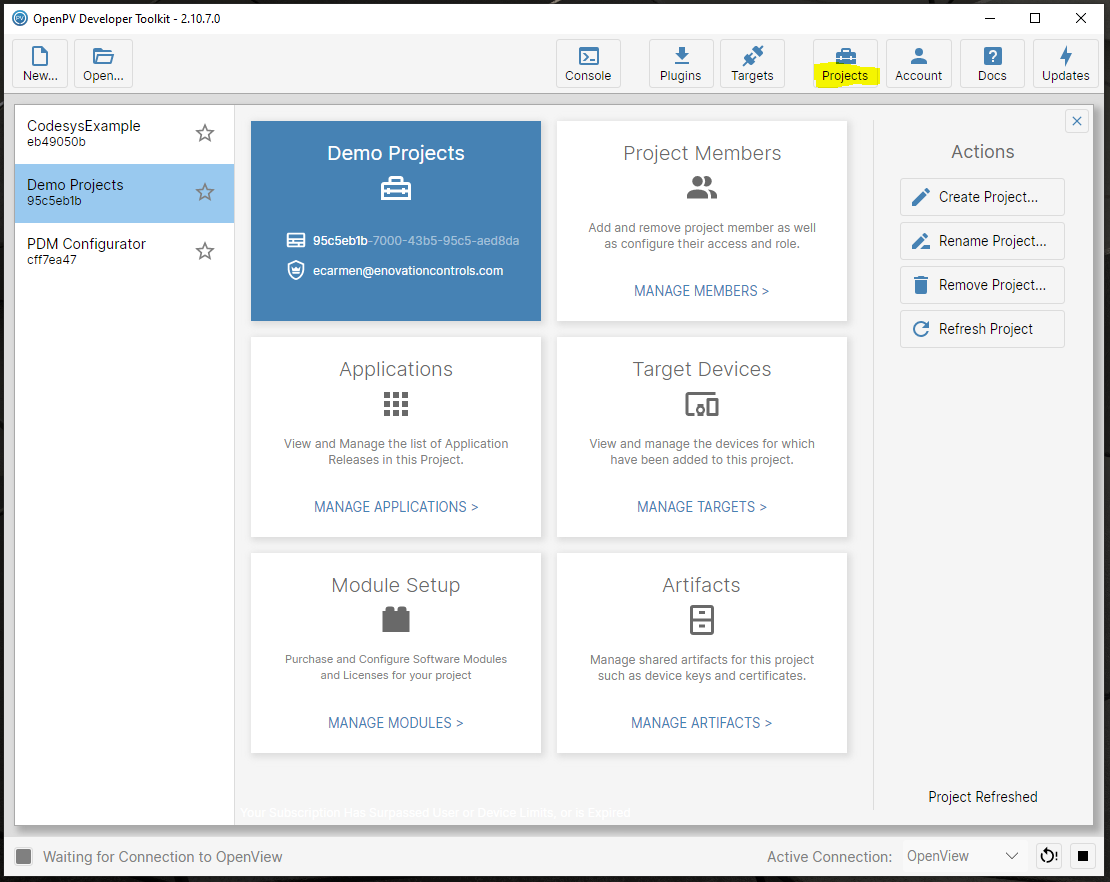Screen dimensions: 1110x882
Task: Click the Artifacts cabinet icon
Action: pyautogui.click(x=702, y=619)
